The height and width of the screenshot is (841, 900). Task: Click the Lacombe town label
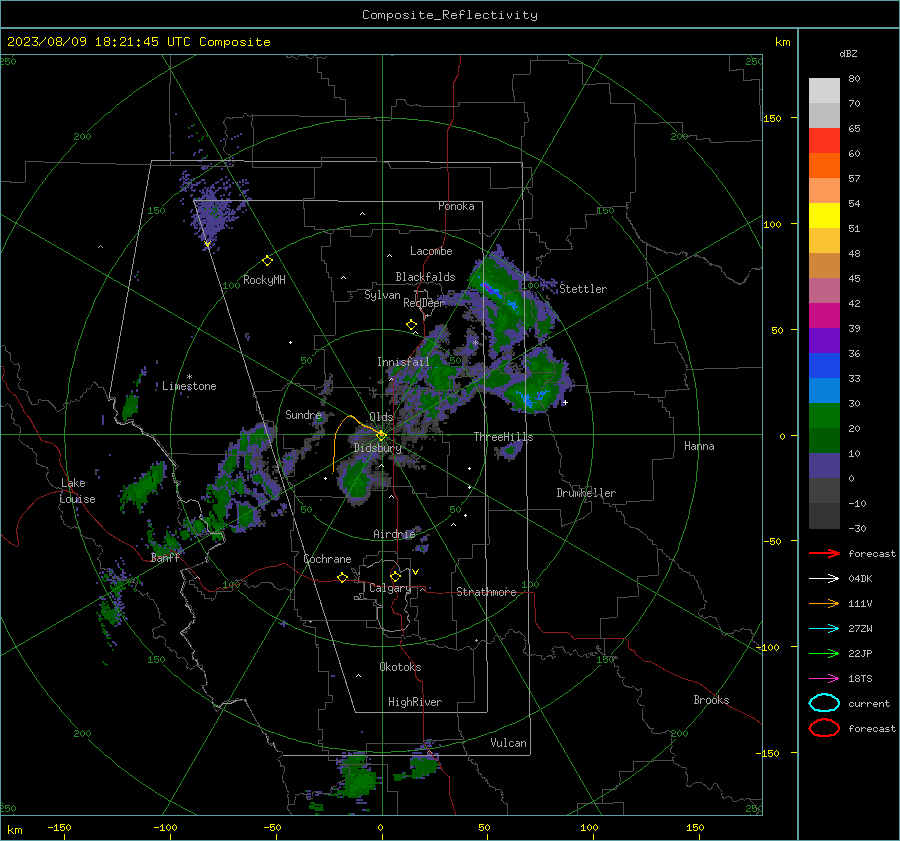[431, 251]
